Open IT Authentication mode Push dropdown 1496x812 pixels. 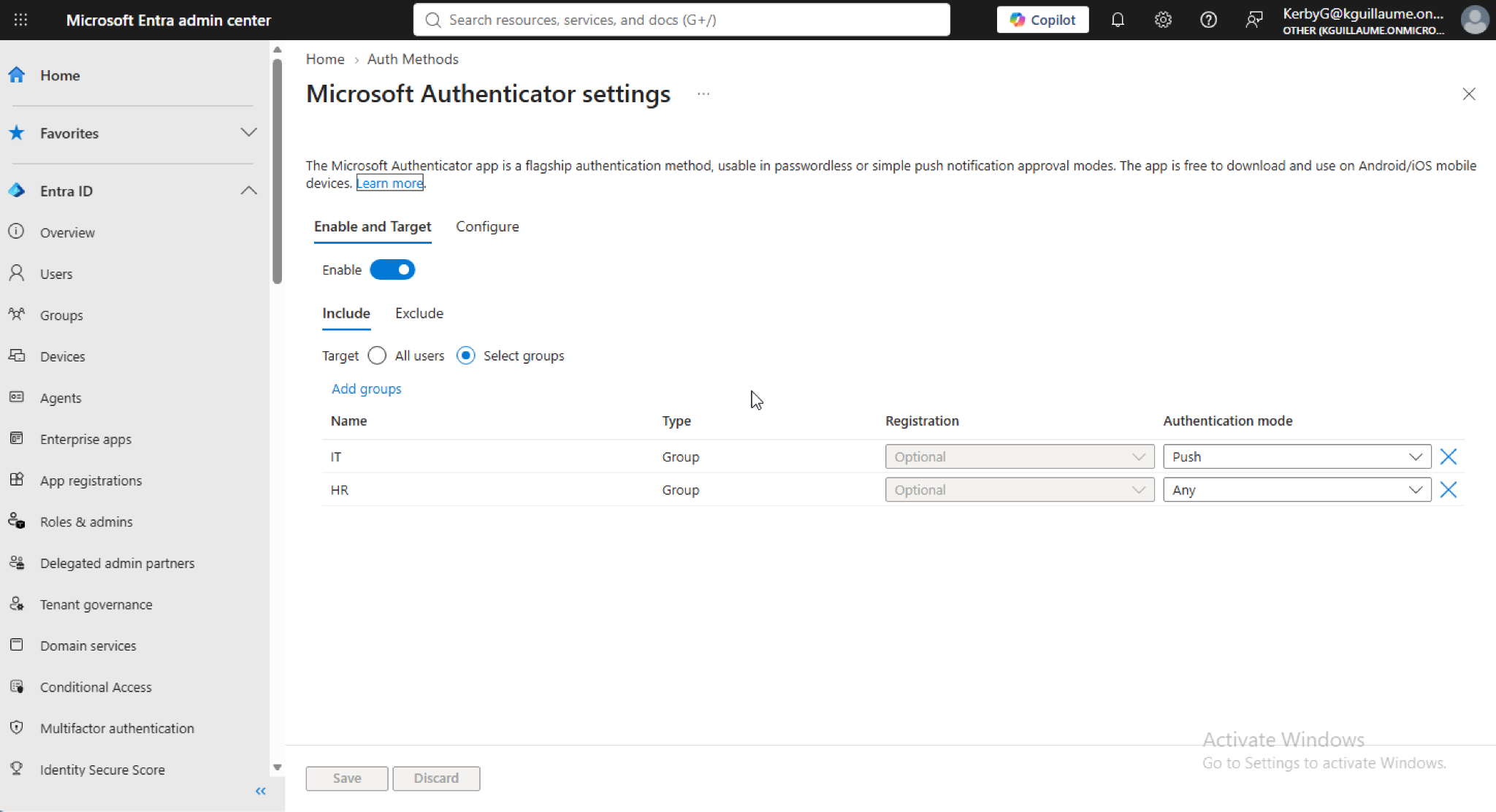pos(1297,456)
